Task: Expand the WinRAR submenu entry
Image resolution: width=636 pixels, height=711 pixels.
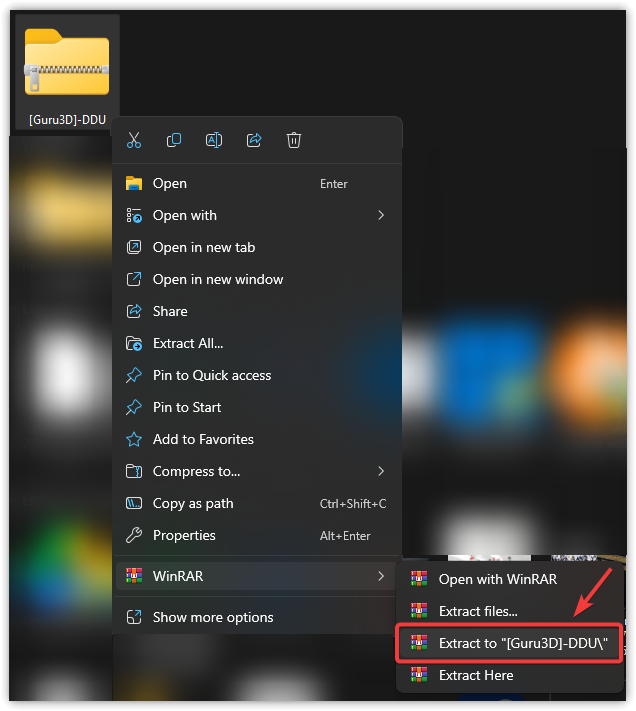Action: (x=257, y=576)
